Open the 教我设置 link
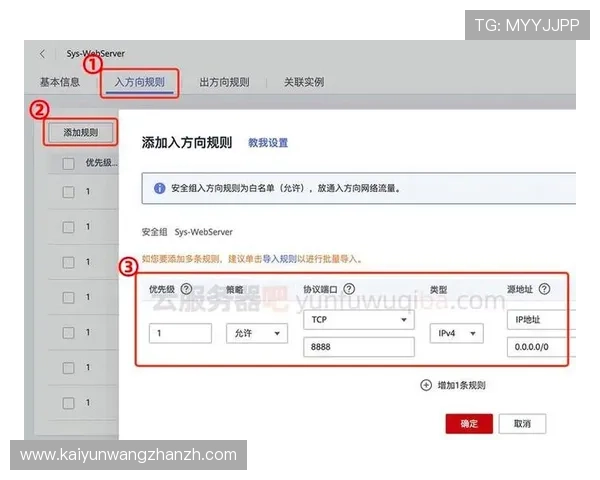Viewport: 600px width, 480px height. coord(268,143)
